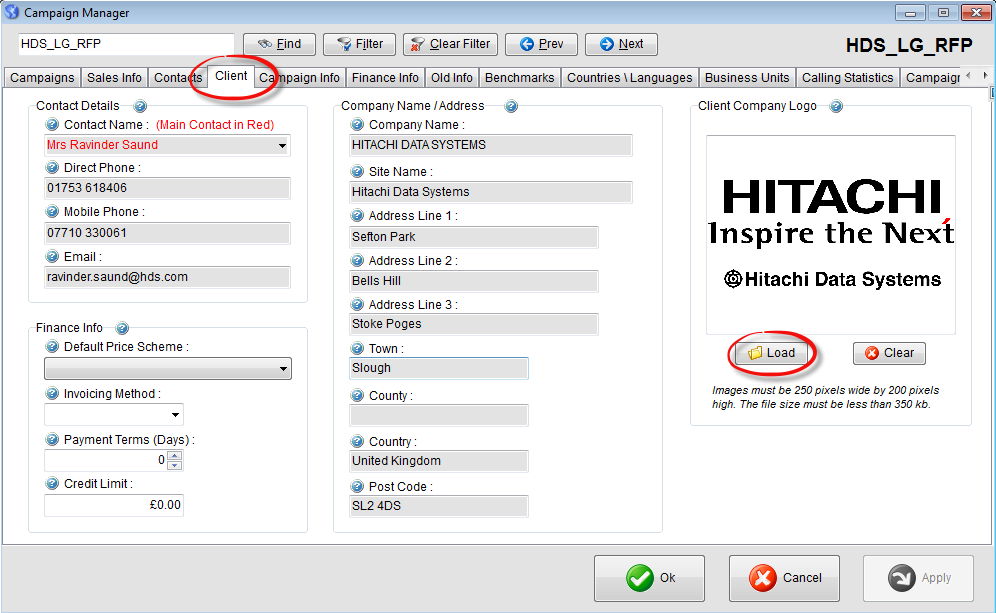
Task: Click help icon next to Email label
Action: 52,257
